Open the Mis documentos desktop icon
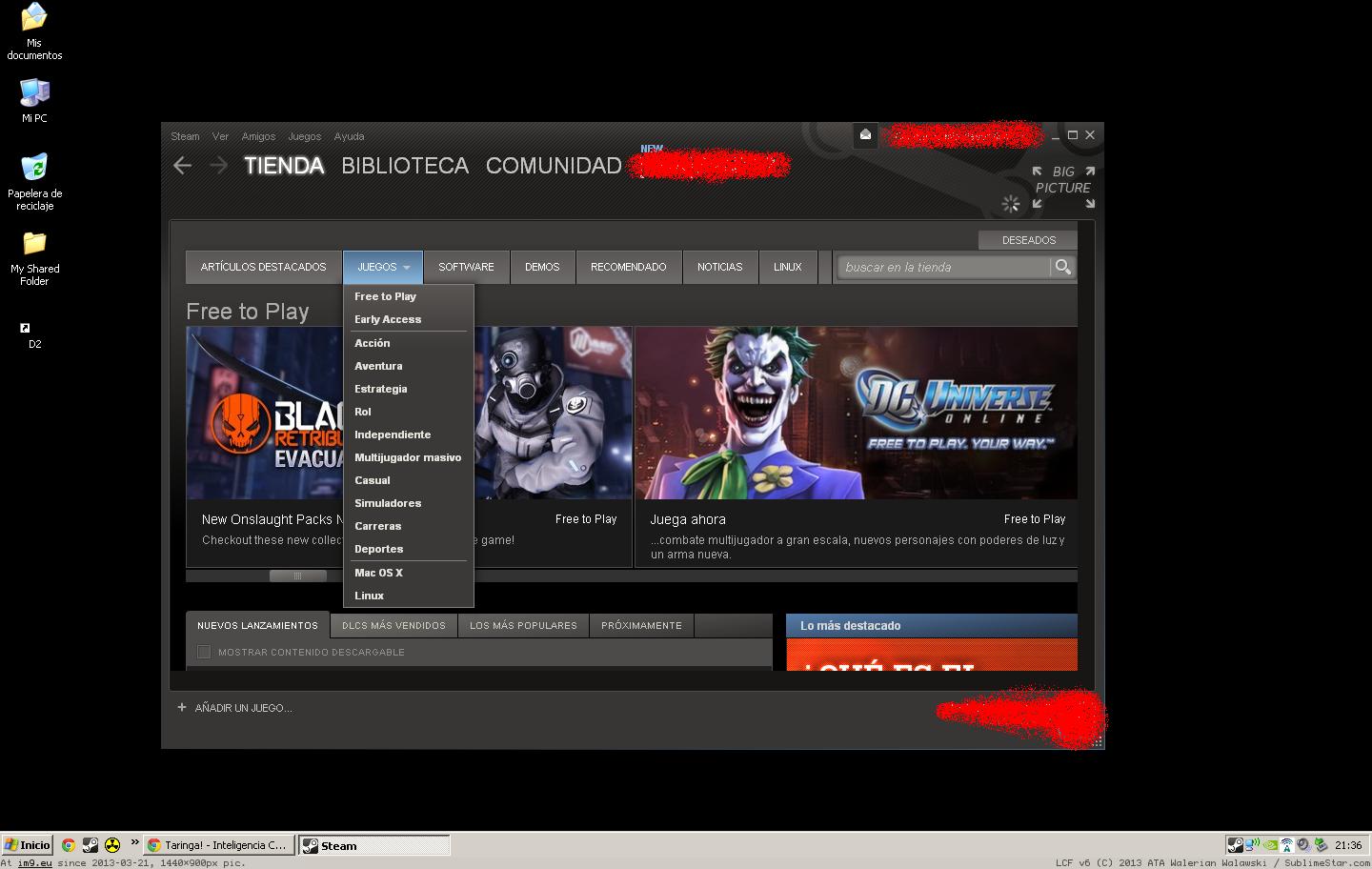 click(x=34, y=31)
